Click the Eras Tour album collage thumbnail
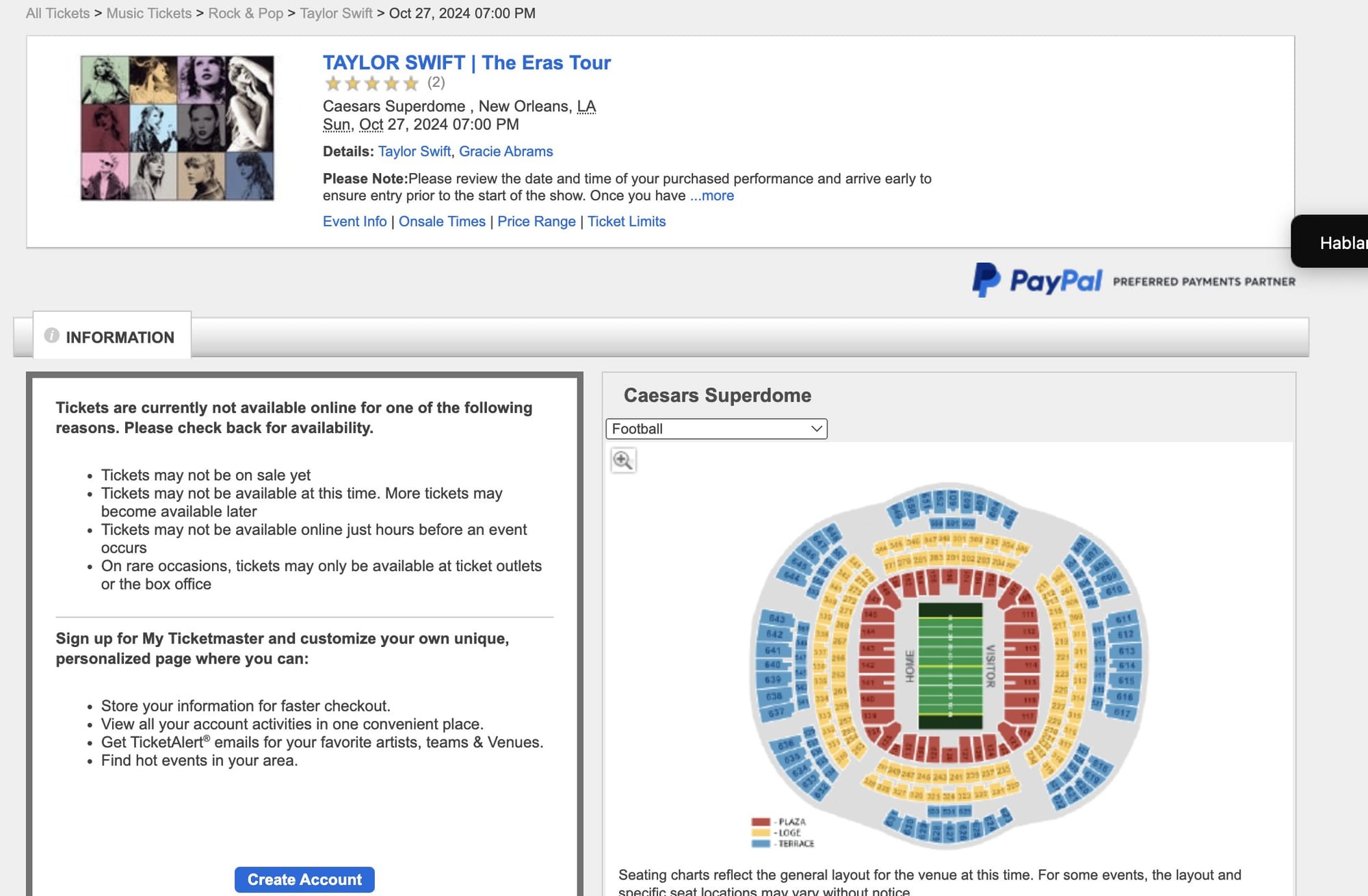 pos(177,129)
